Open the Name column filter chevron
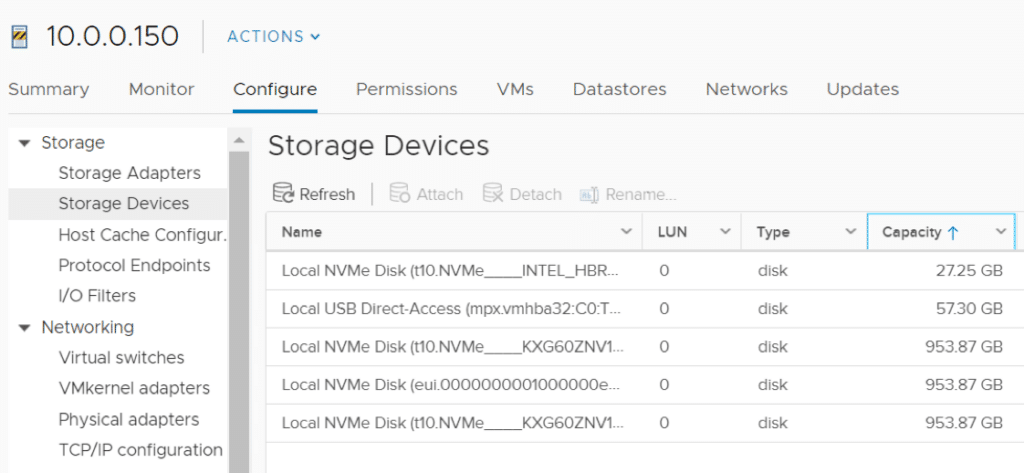 [626, 232]
